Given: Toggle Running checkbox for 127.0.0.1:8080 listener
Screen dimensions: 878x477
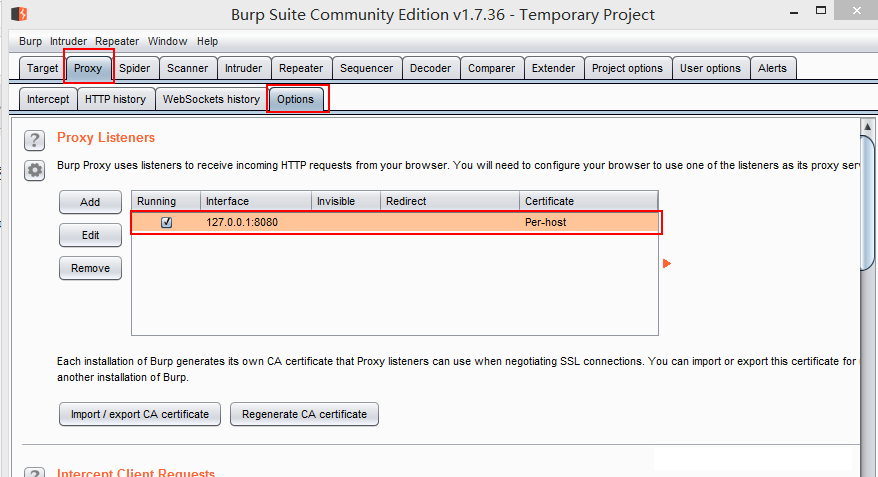Looking at the screenshot, I should [166, 222].
